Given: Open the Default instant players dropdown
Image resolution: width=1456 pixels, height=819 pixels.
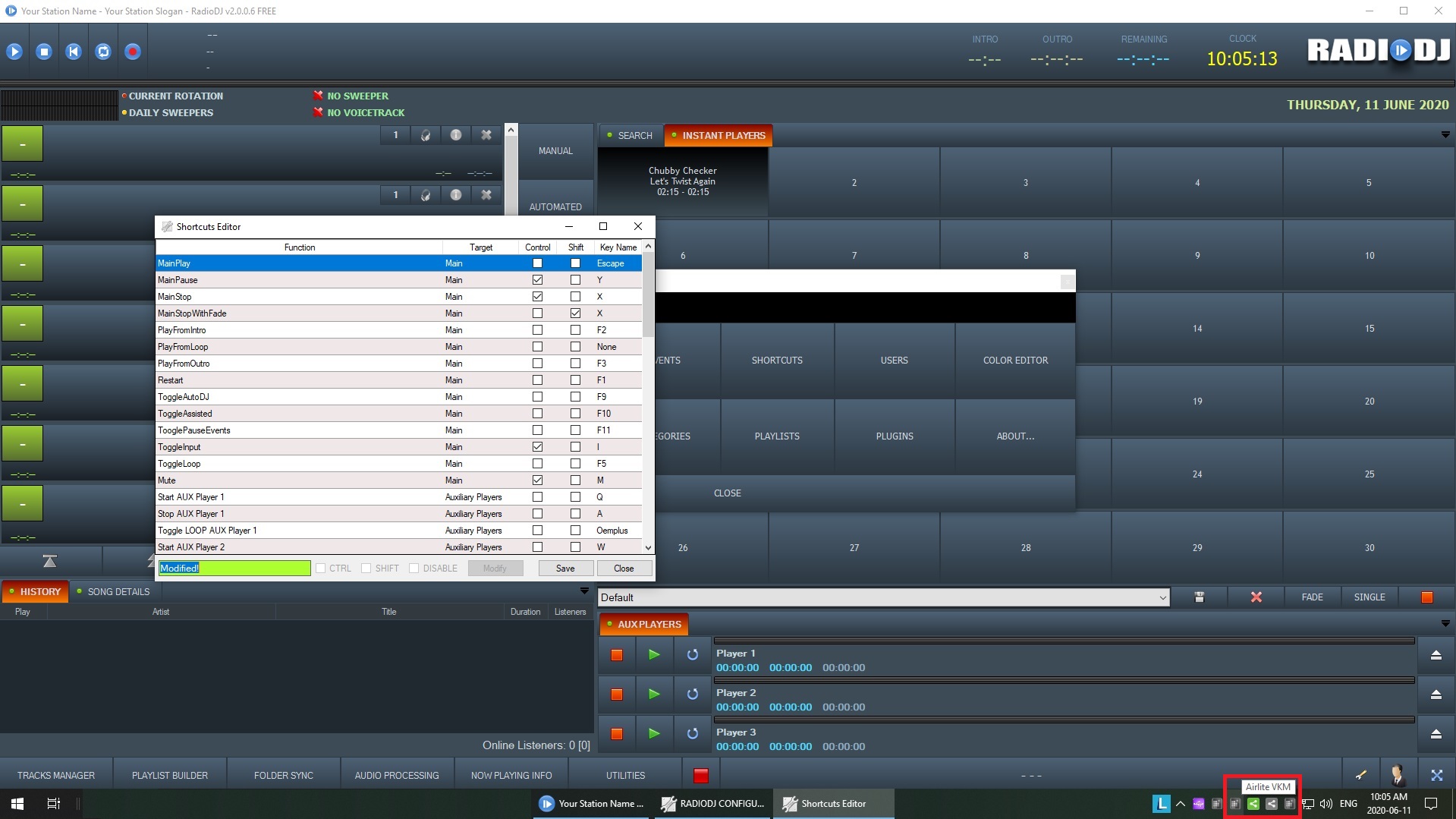Looking at the screenshot, I should (x=1162, y=598).
